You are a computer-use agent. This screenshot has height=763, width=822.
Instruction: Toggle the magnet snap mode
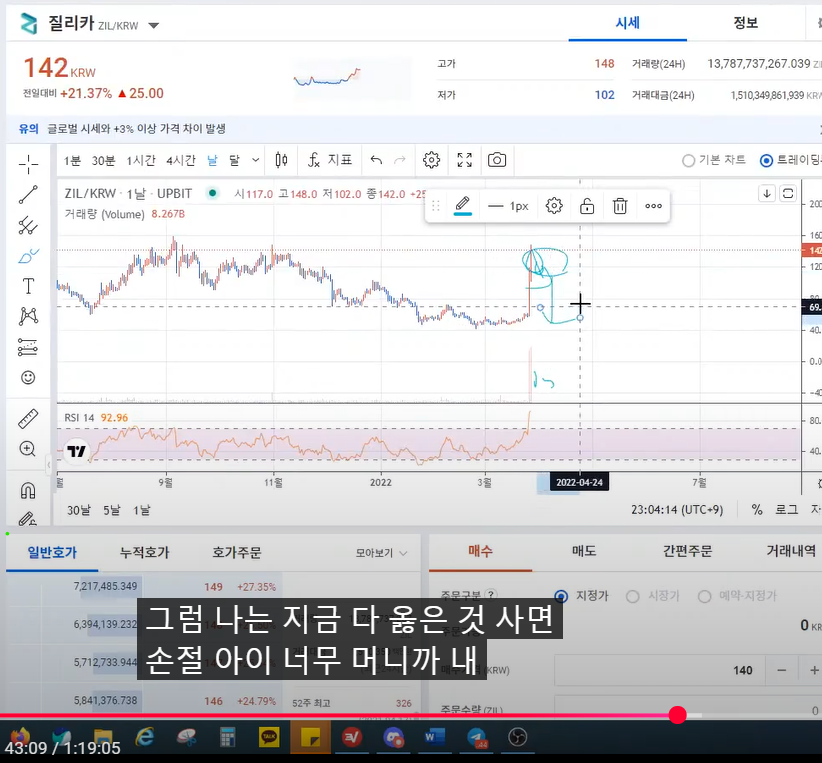pyautogui.click(x=28, y=490)
